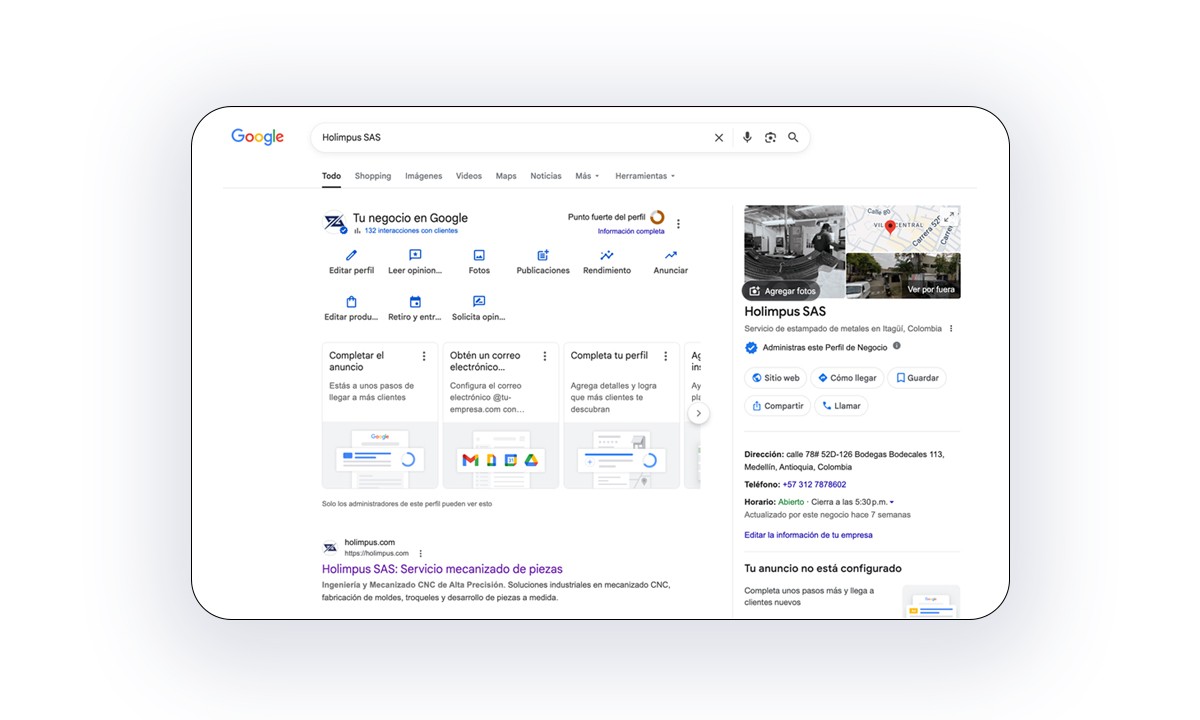Open Publicaciones post icon
Viewport: 1200px width, 720px height.
click(543, 256)
